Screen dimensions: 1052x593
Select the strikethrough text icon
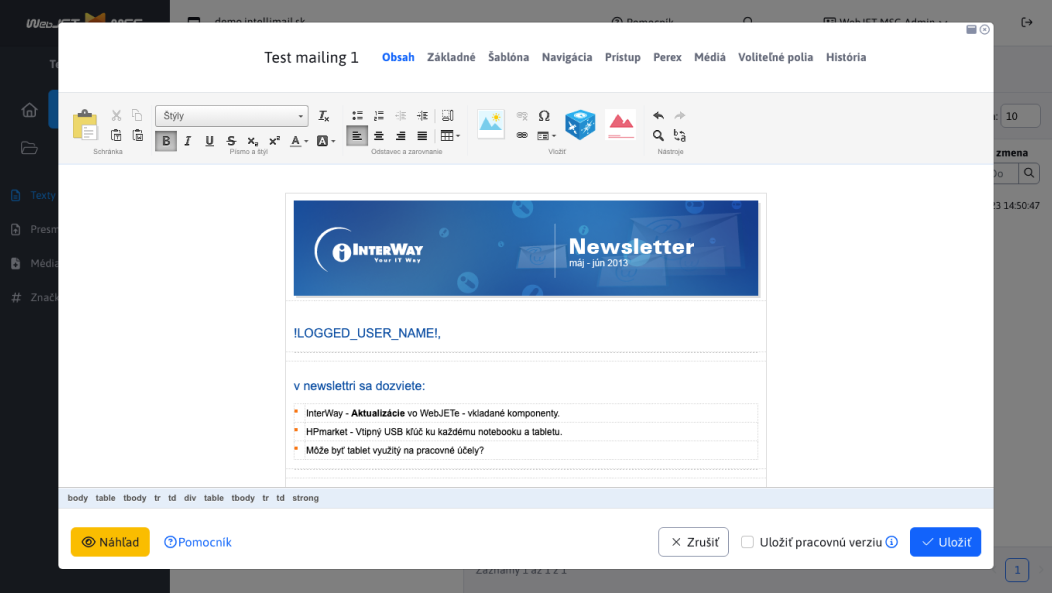pyautogui.click(x=231, y=141)
